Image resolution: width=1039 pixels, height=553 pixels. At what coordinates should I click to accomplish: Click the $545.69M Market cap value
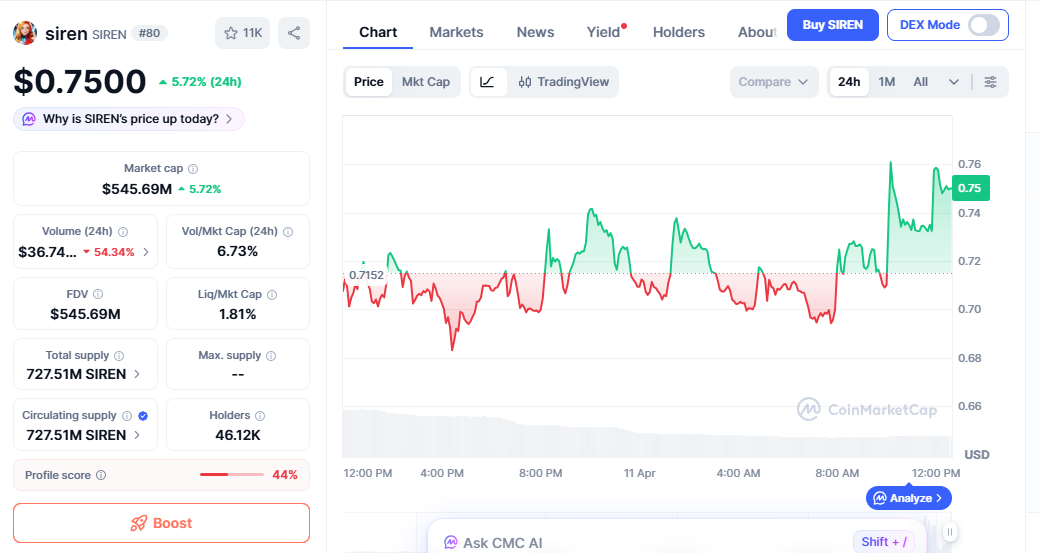pos(137,189)
